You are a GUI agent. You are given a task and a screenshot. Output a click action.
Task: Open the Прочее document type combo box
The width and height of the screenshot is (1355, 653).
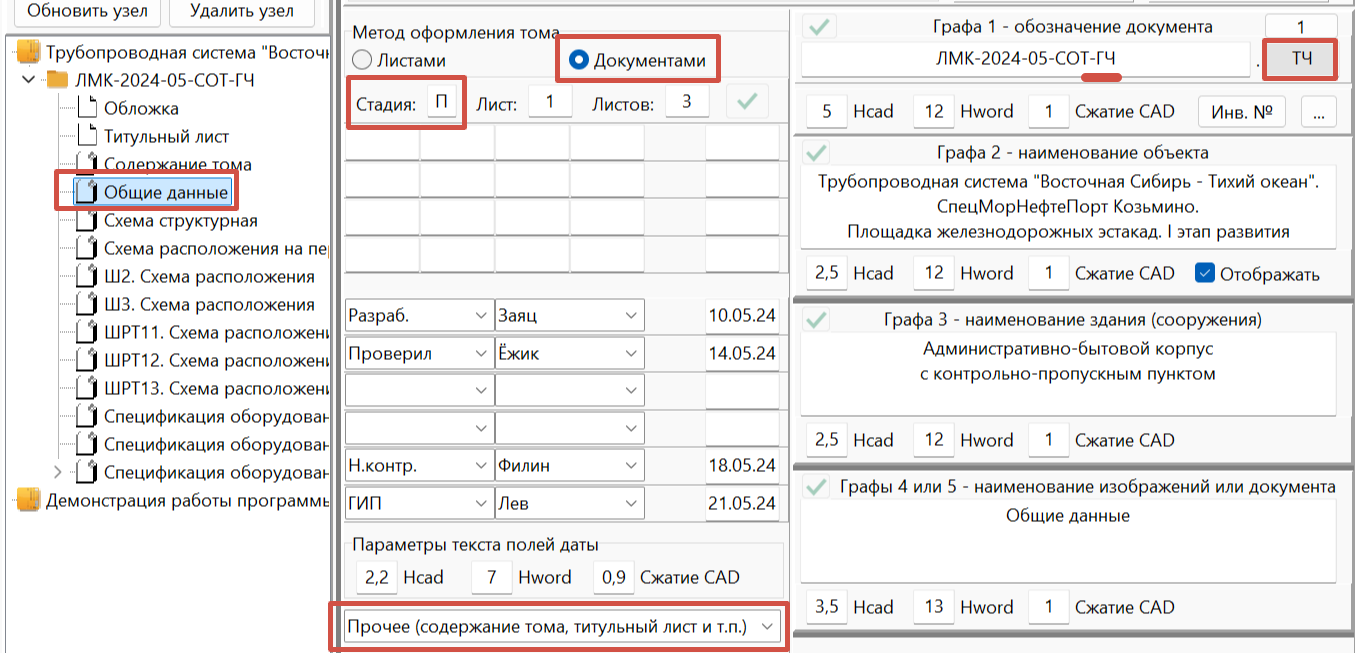click(x=560, y=627)
